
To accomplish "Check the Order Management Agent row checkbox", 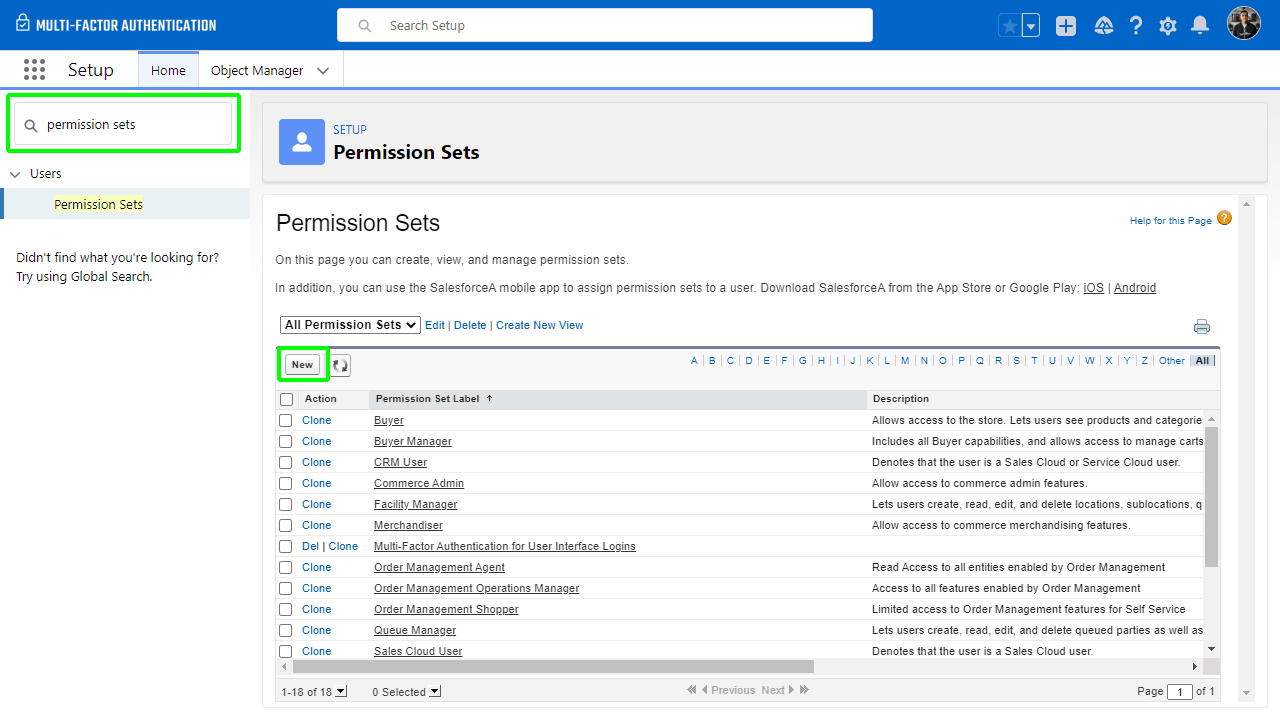I will [x=286, y=567].
